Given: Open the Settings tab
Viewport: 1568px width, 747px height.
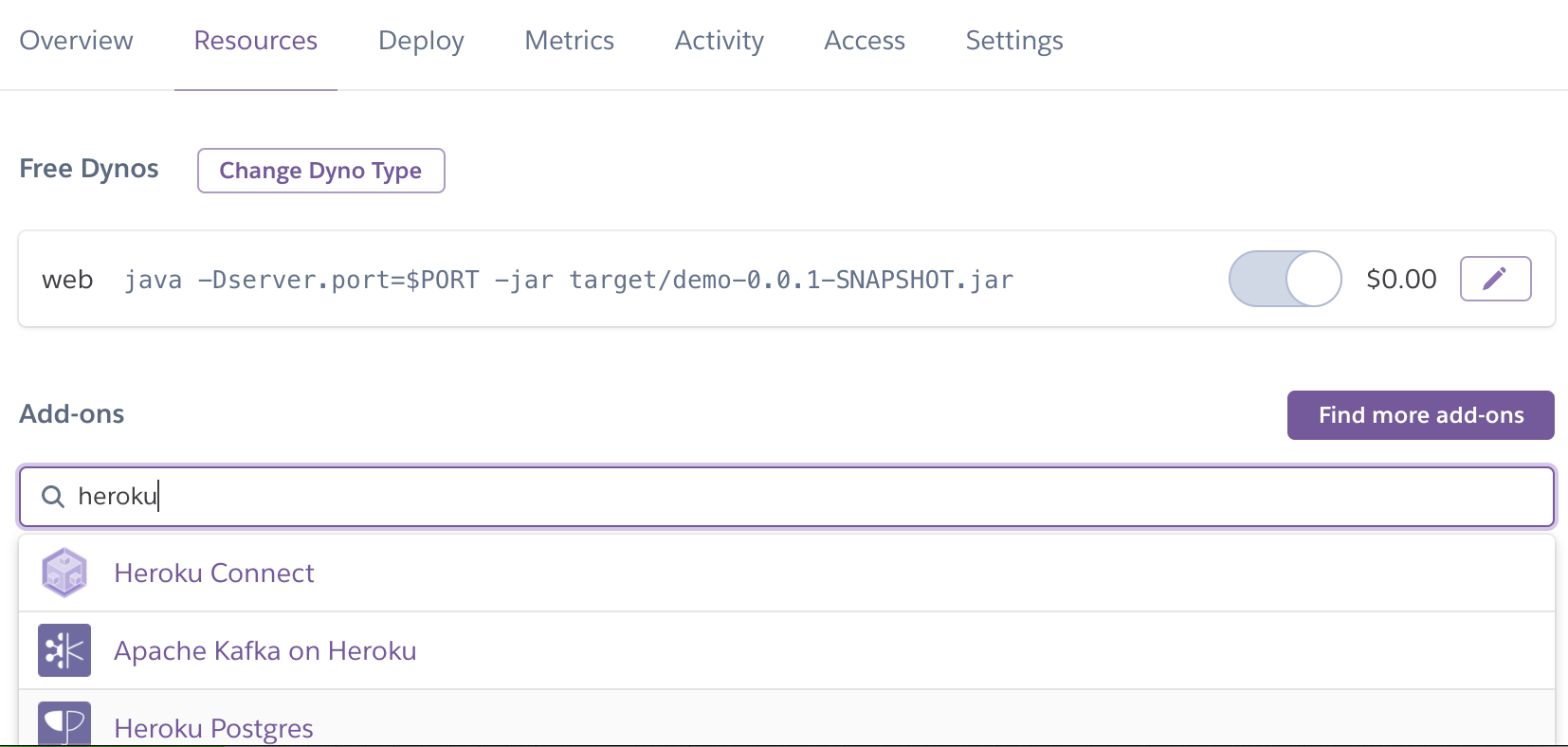Looking at the screenshot, I should click(x=1014, y=41).
